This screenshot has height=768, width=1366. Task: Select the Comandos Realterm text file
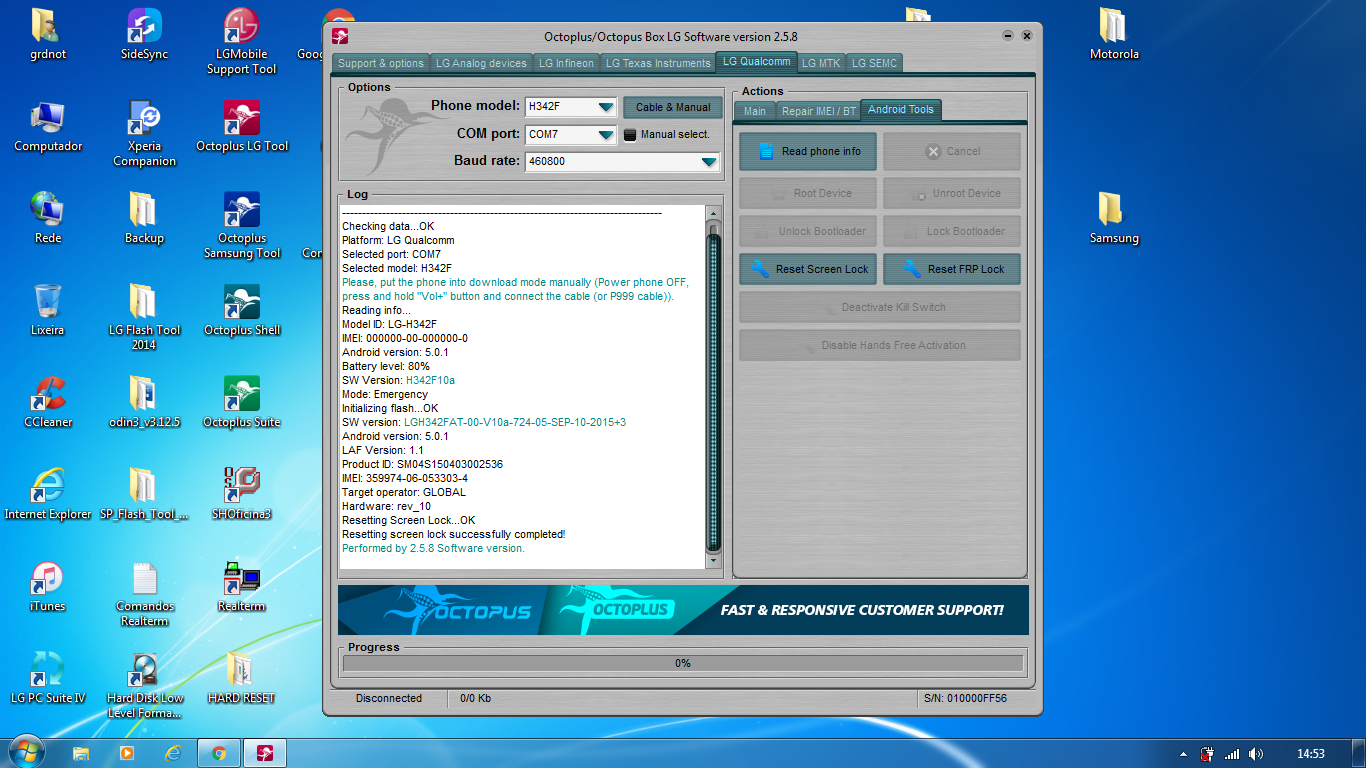coord(144,593)
